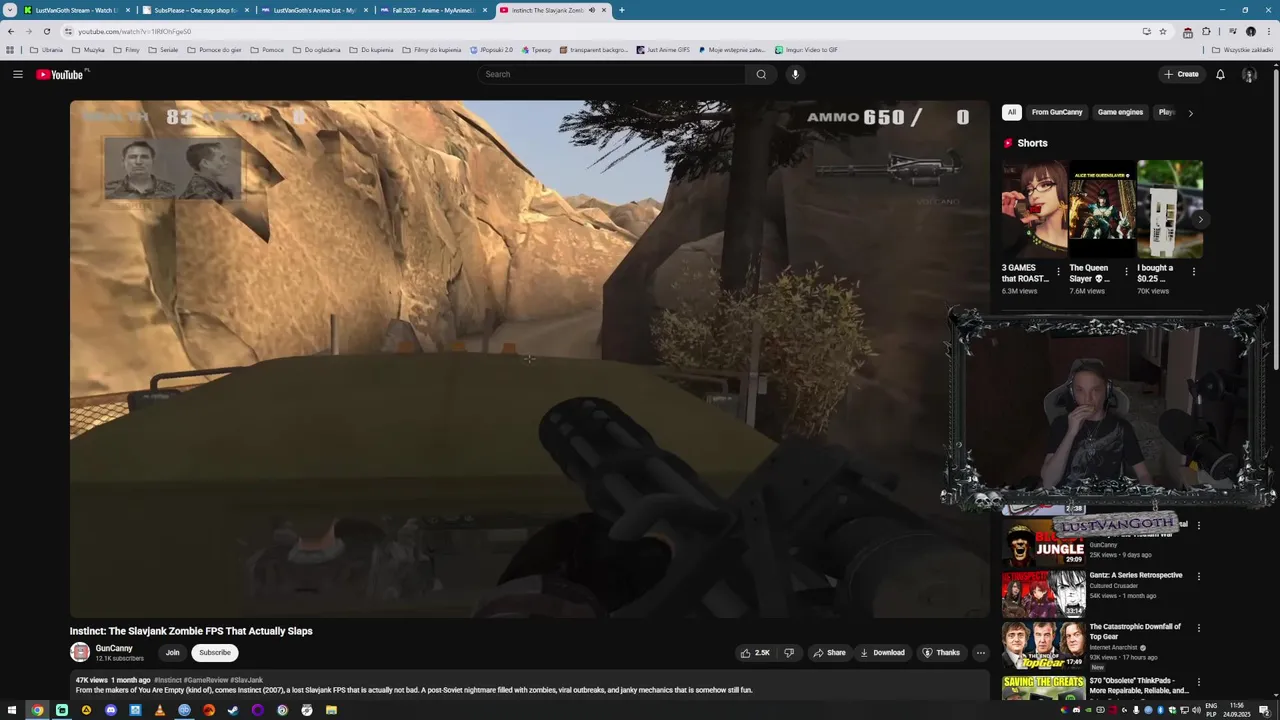Open the YouTube hamburger guide menu
Viewport: 1280px width, 720px height.
(17, 74)
